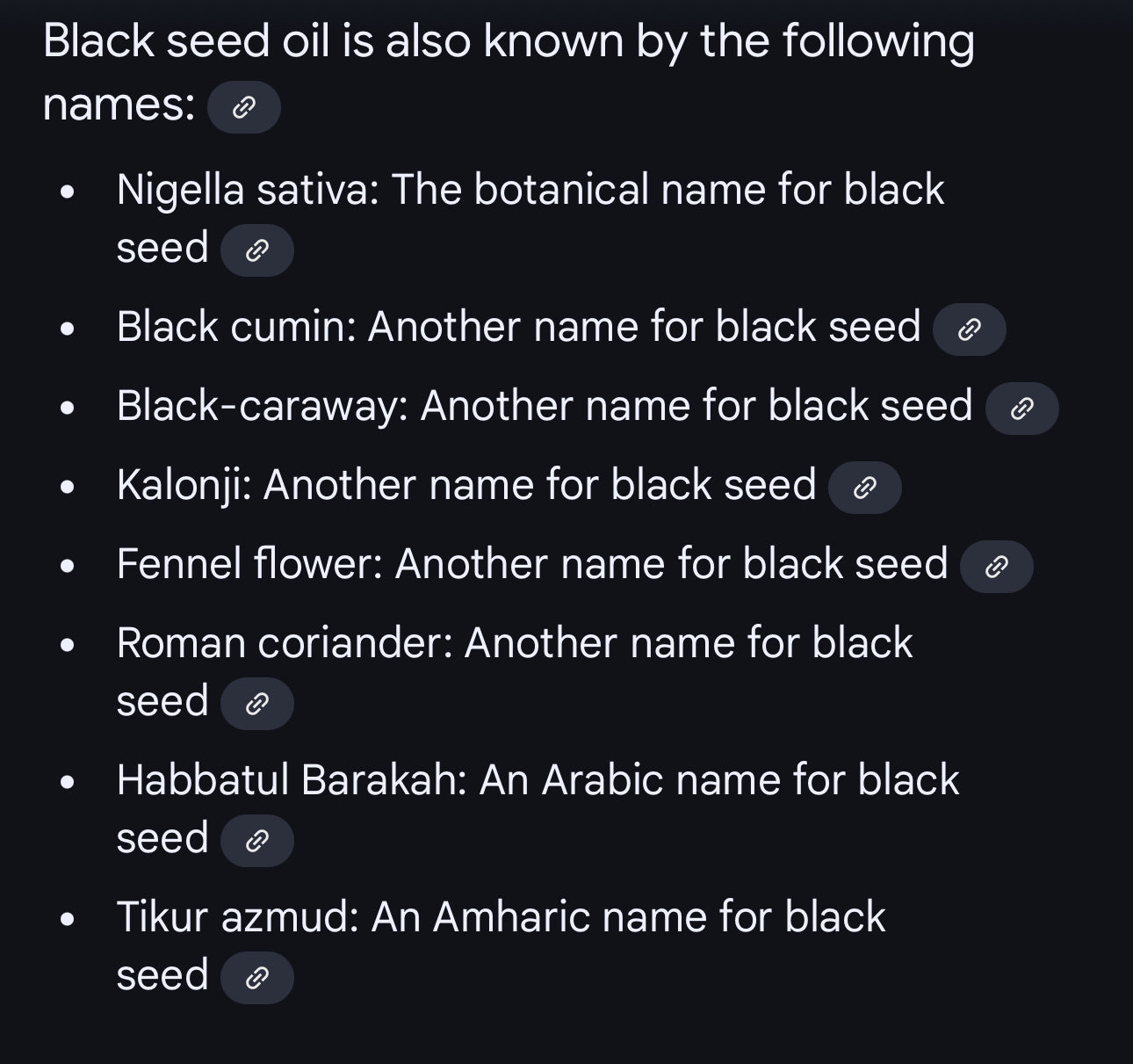This screenshot has height=1064, width=1133.
Task: Open the source link for Nigella sativa
Action: [x=257, y=250]
